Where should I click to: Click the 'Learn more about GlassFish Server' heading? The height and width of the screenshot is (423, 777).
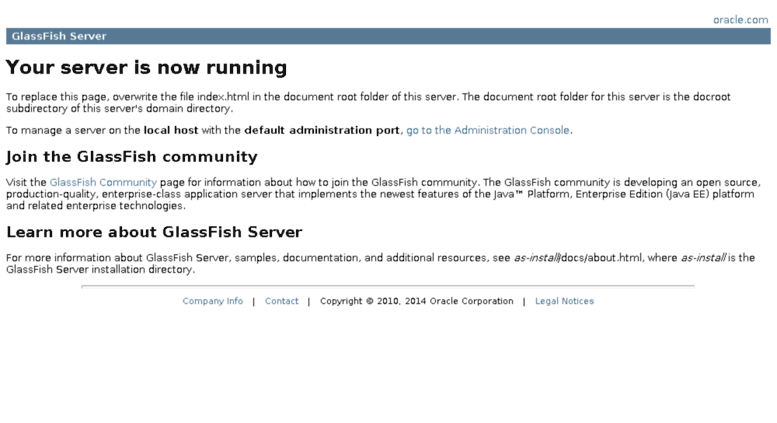(x=154, y=232)
